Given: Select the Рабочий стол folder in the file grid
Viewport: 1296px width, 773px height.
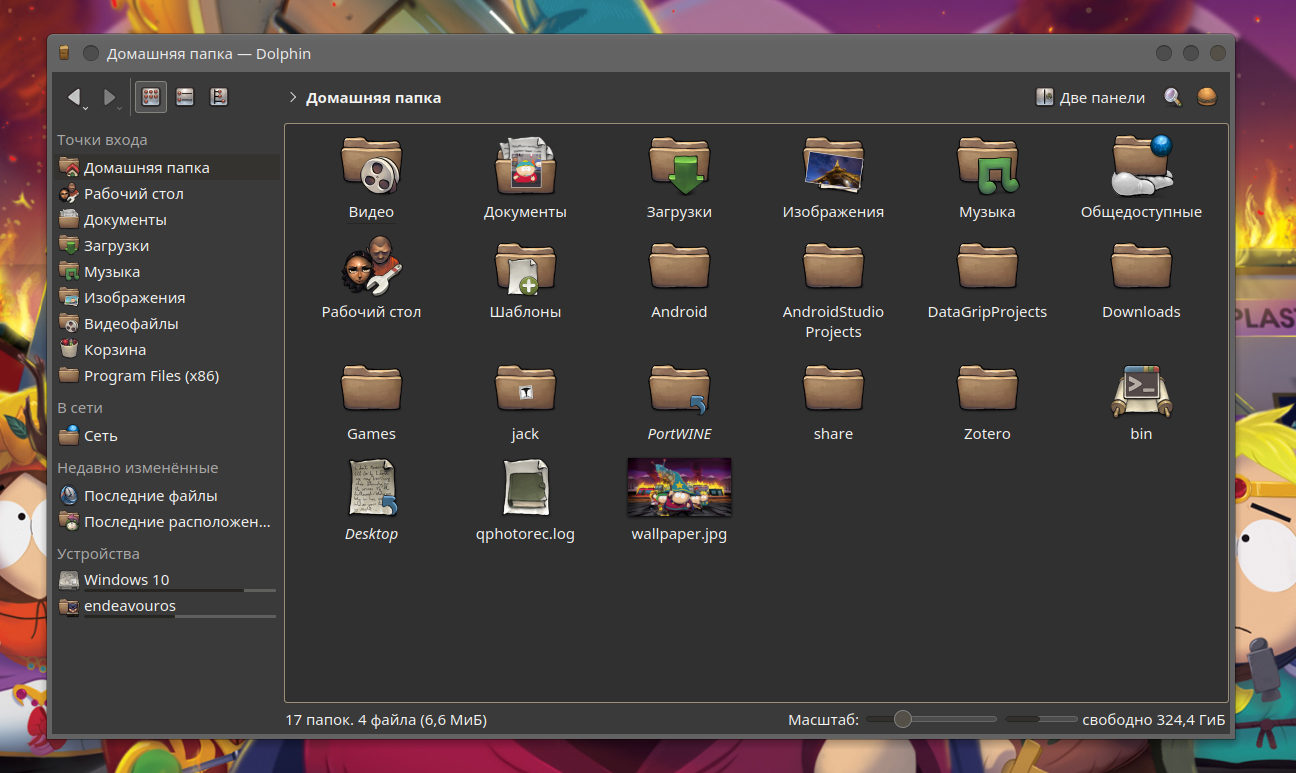Looking at the screenshot, I should click(x=371, y=277).
